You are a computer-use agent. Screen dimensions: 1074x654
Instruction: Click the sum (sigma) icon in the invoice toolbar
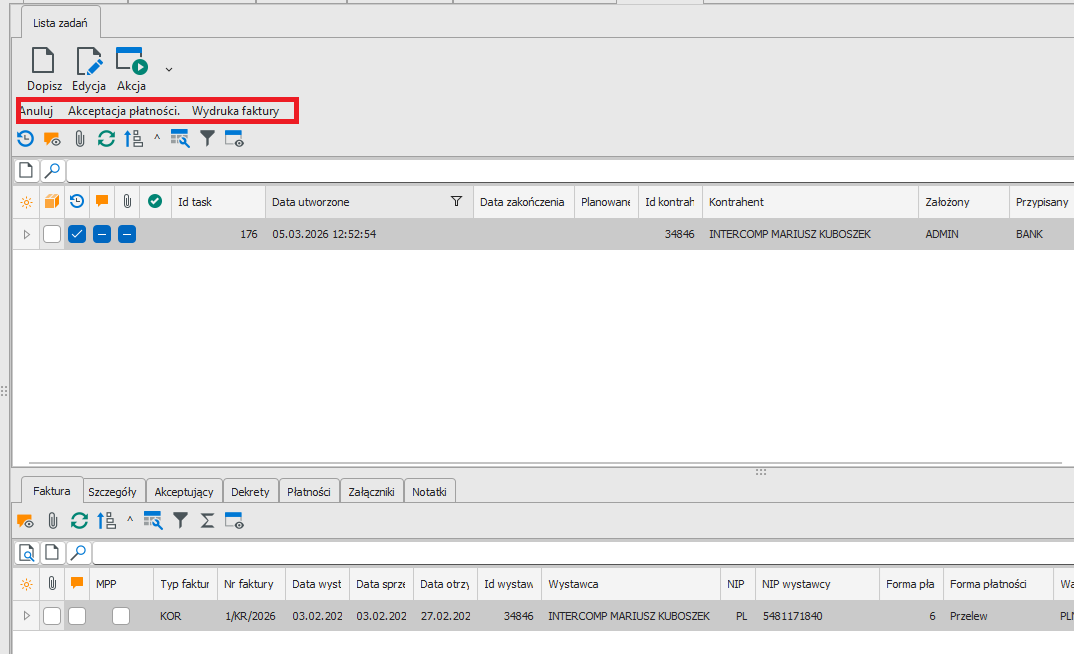click(x=207, y=520)
